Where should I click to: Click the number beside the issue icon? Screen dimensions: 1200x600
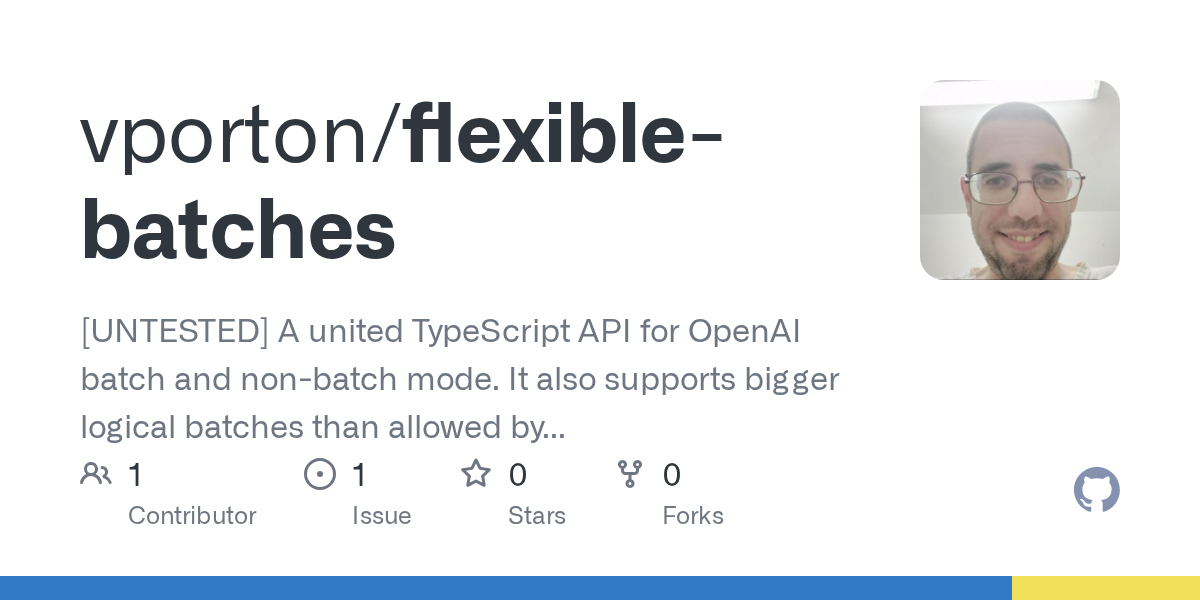360,475
